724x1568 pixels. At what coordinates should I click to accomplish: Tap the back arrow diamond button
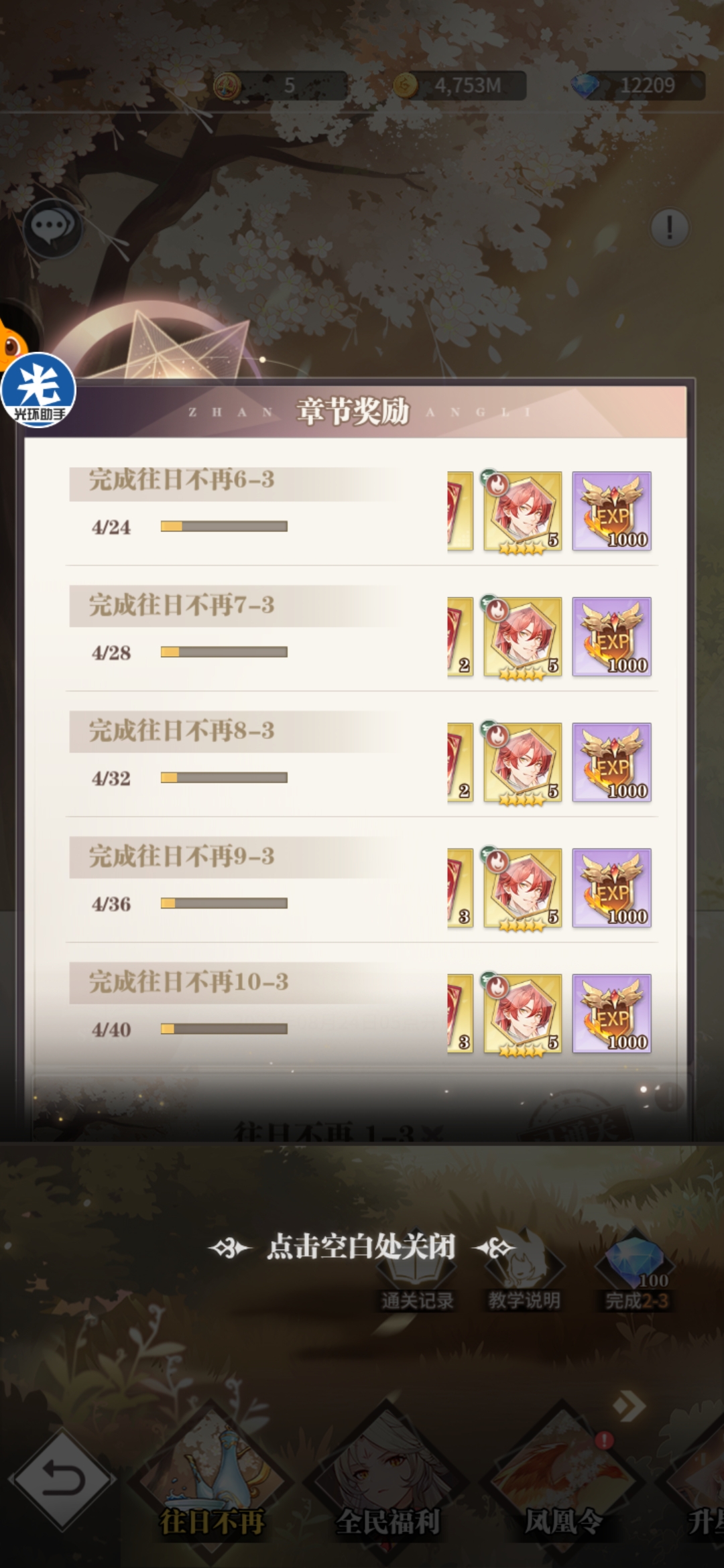click(x=62, y=1480)
